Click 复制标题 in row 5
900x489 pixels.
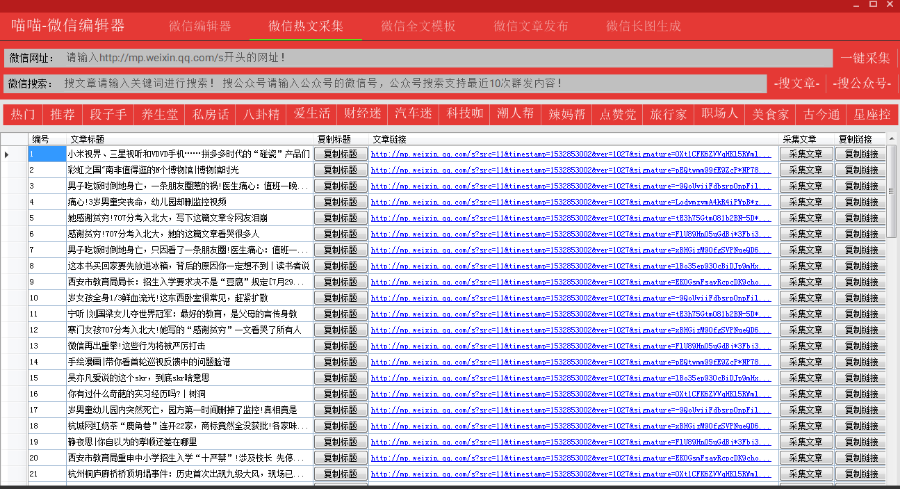[x=341, y=218]
